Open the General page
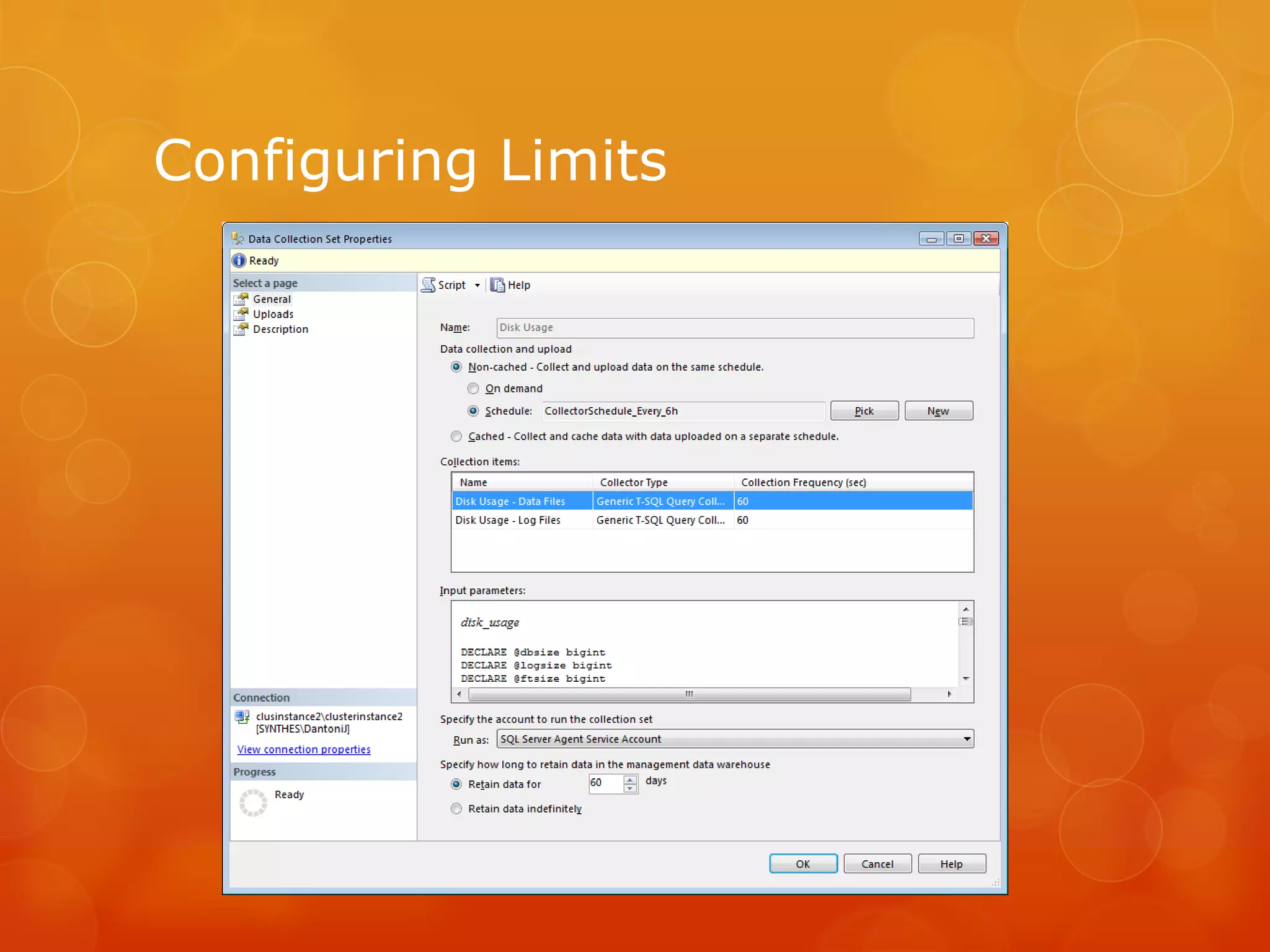The width and height of the screenshot is (1270, 952). tap(272, 299)
